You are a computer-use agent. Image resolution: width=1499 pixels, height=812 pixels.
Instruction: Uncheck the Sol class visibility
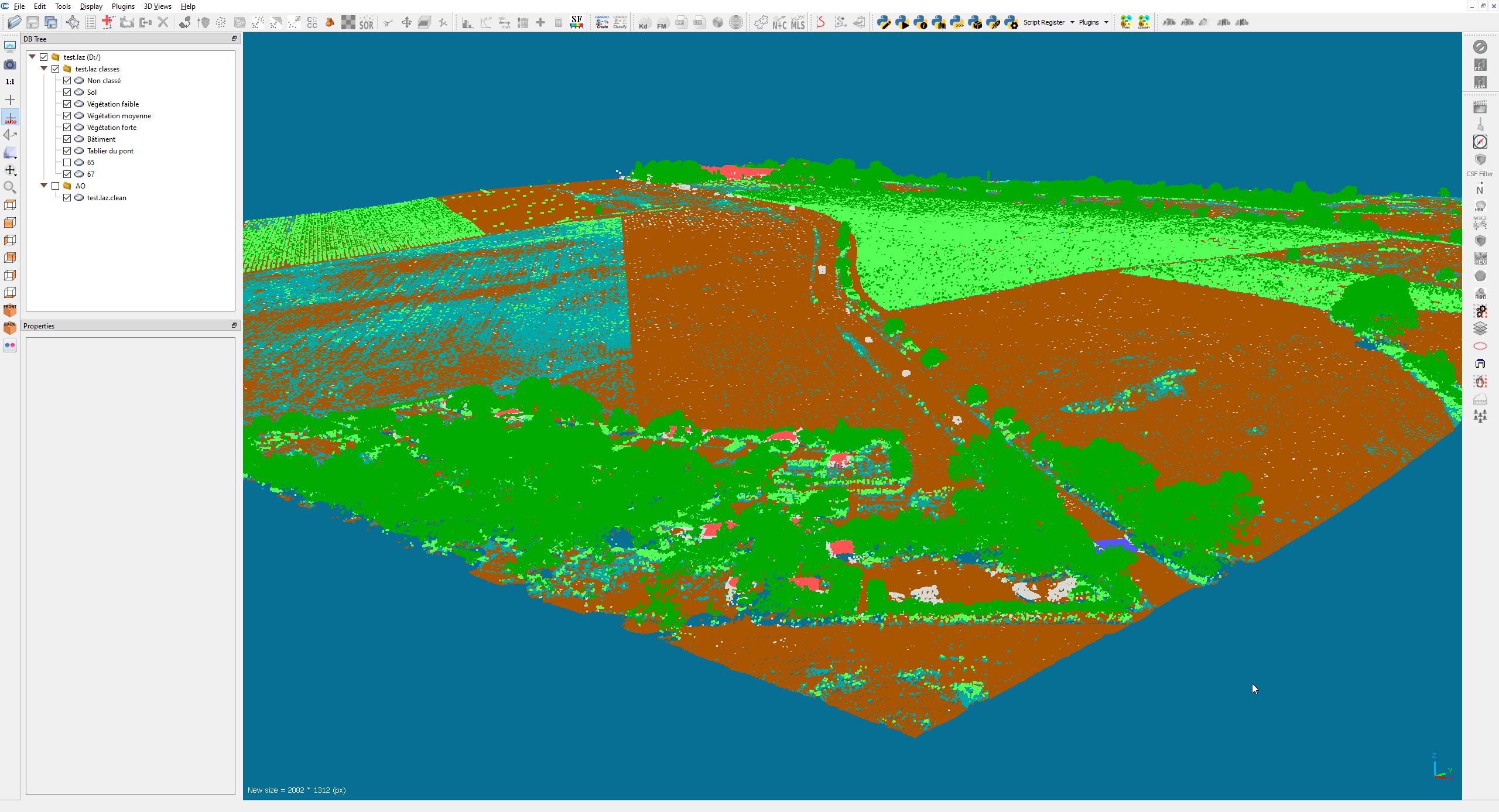[x=67, y=92]
